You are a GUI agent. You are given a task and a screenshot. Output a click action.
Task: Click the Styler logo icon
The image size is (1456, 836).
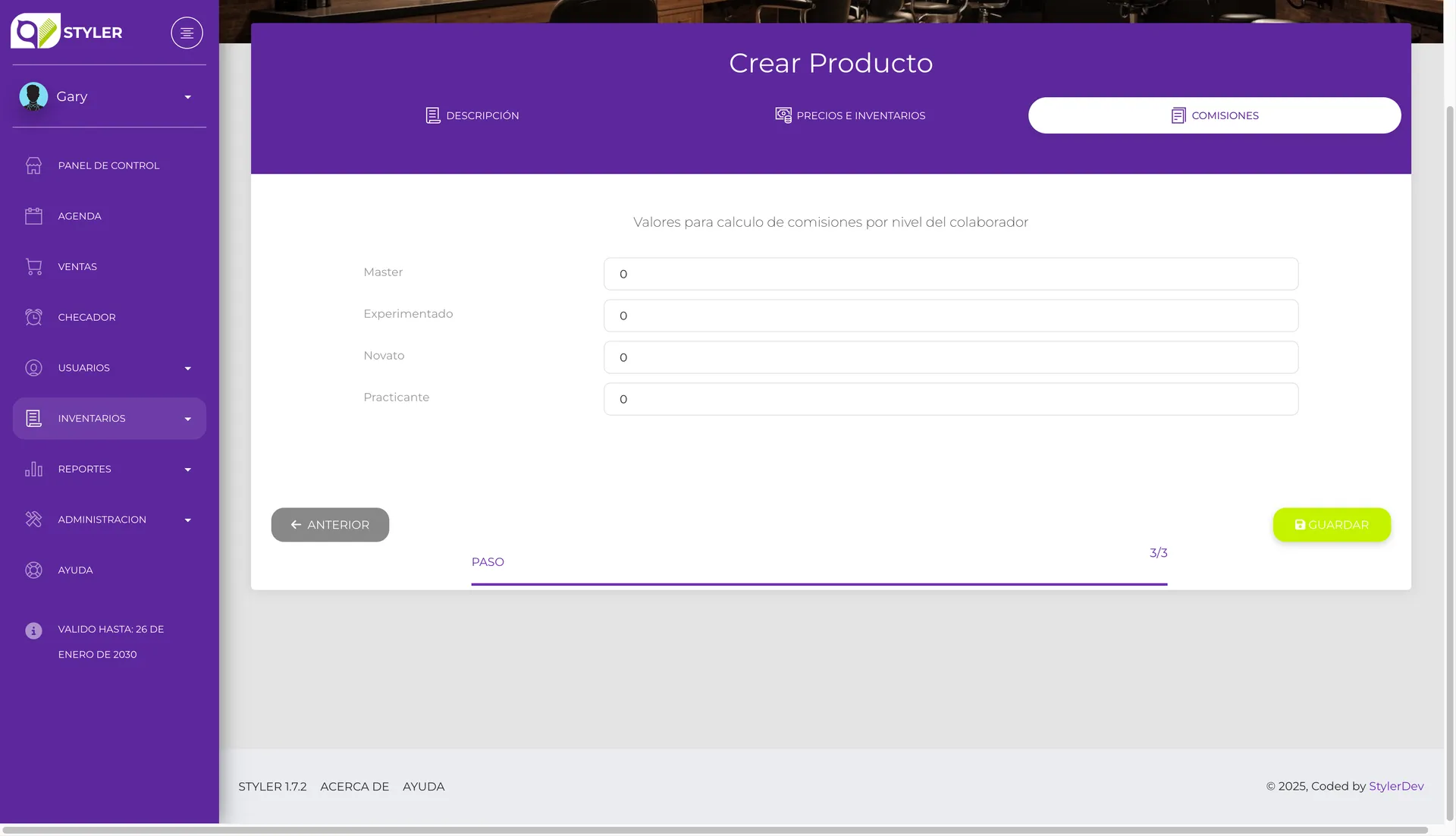click(35, 32)
